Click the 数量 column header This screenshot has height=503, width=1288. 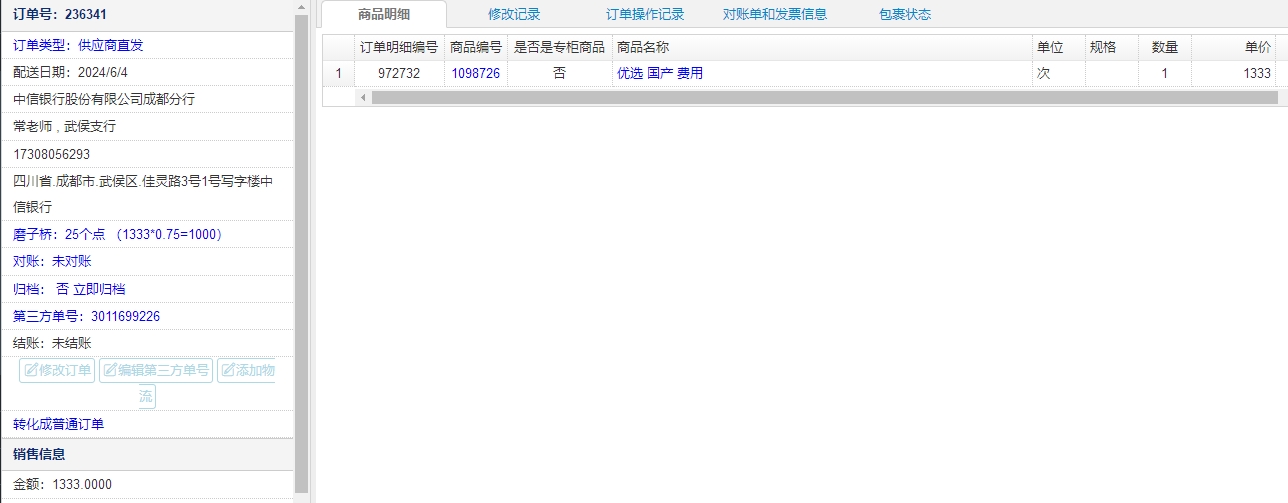(1164, 47)
